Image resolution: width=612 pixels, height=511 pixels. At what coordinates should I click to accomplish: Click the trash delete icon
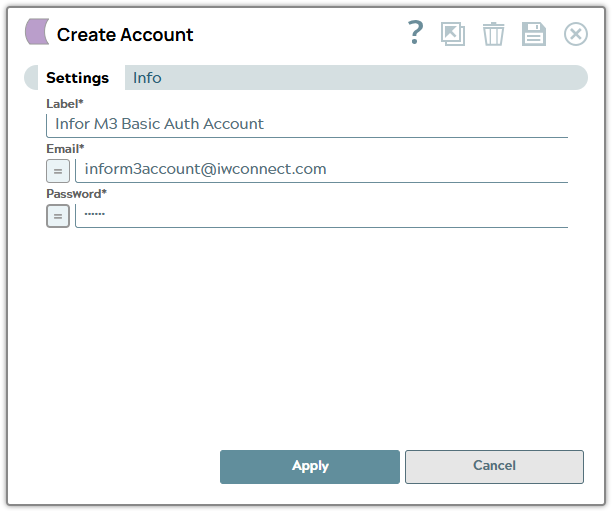(493, 34)
